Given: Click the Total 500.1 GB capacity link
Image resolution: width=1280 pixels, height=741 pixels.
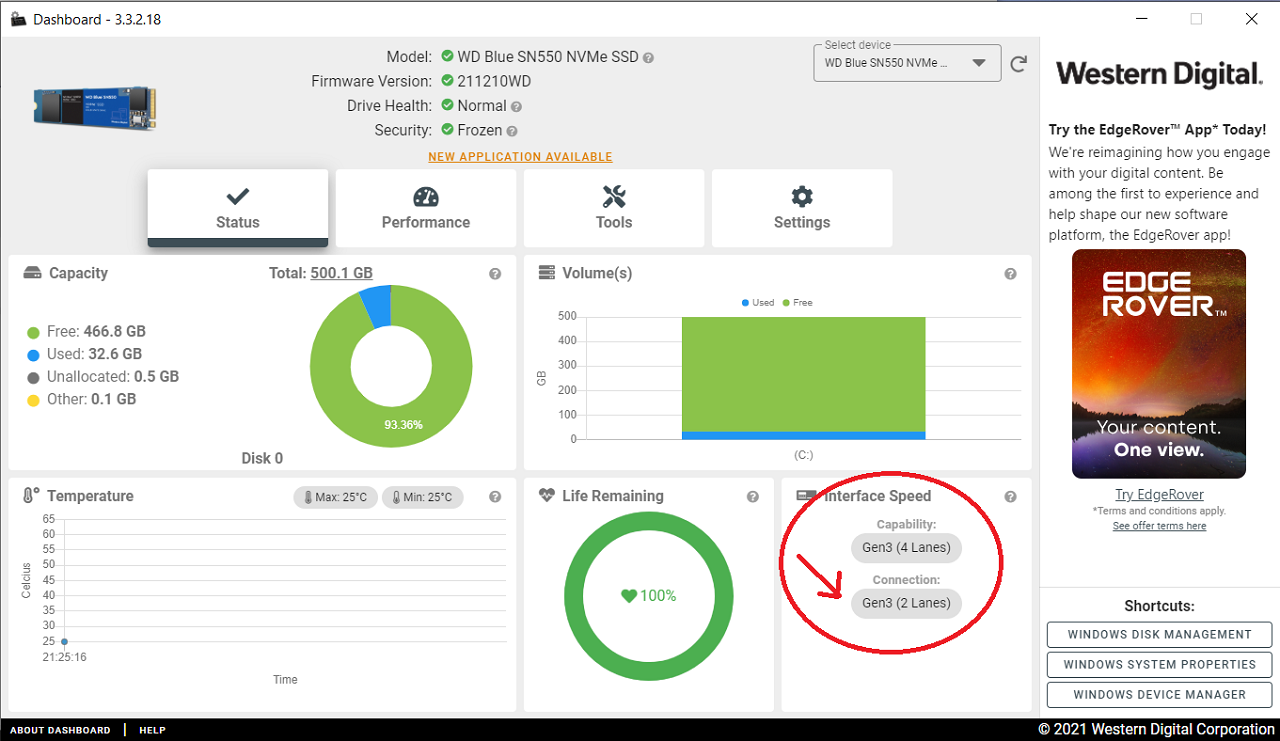Looking at the screenshot, I should pyautogui.click(x=341, y=273).
